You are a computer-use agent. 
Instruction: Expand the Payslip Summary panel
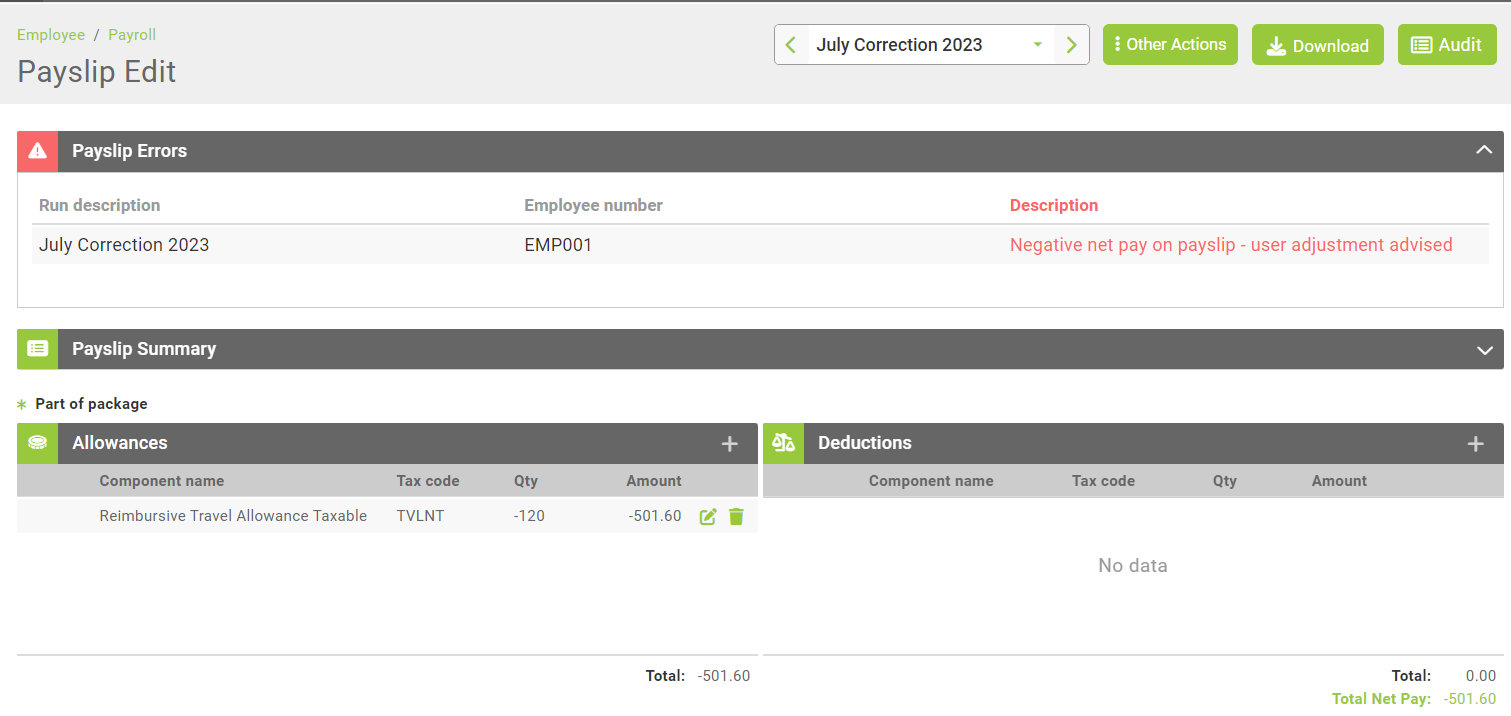(1484, 350)
